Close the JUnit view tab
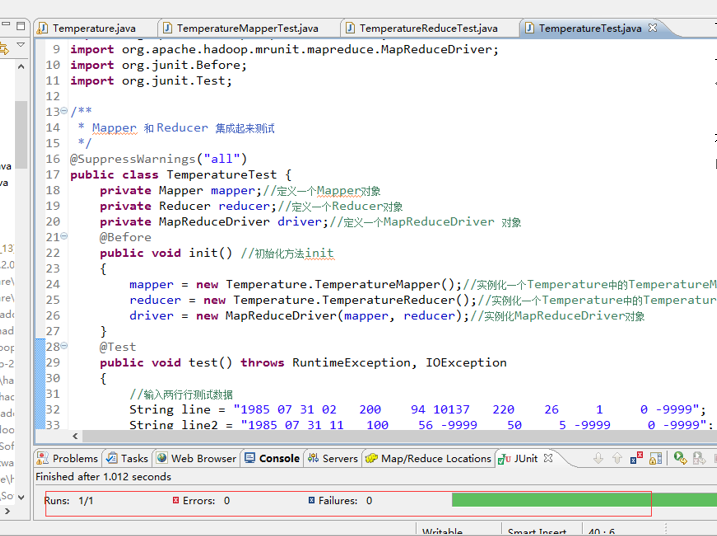The image size is (717, 536). pyautogui.click(x=548, y=458)
